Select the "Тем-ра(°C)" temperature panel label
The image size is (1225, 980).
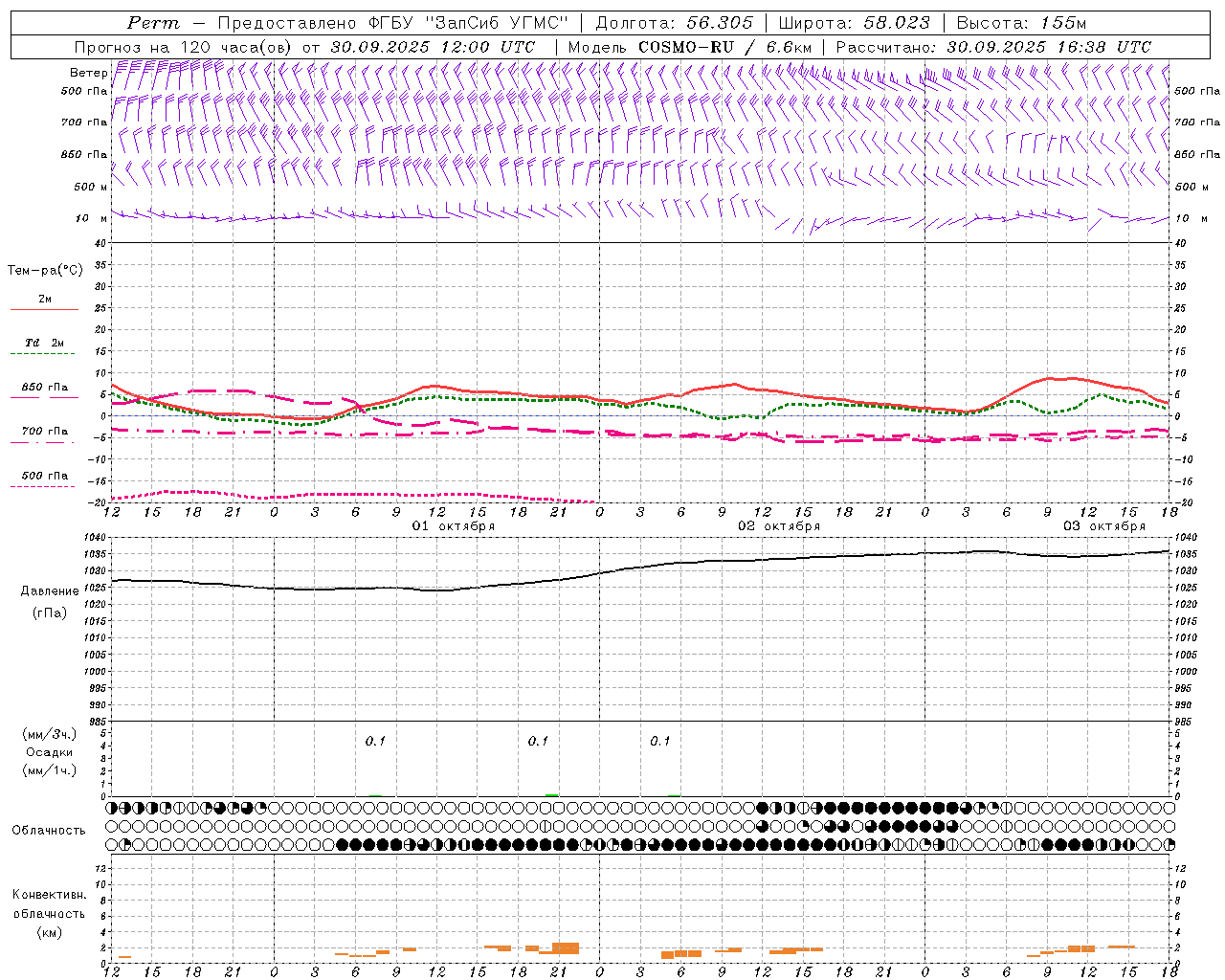[45, 271]
